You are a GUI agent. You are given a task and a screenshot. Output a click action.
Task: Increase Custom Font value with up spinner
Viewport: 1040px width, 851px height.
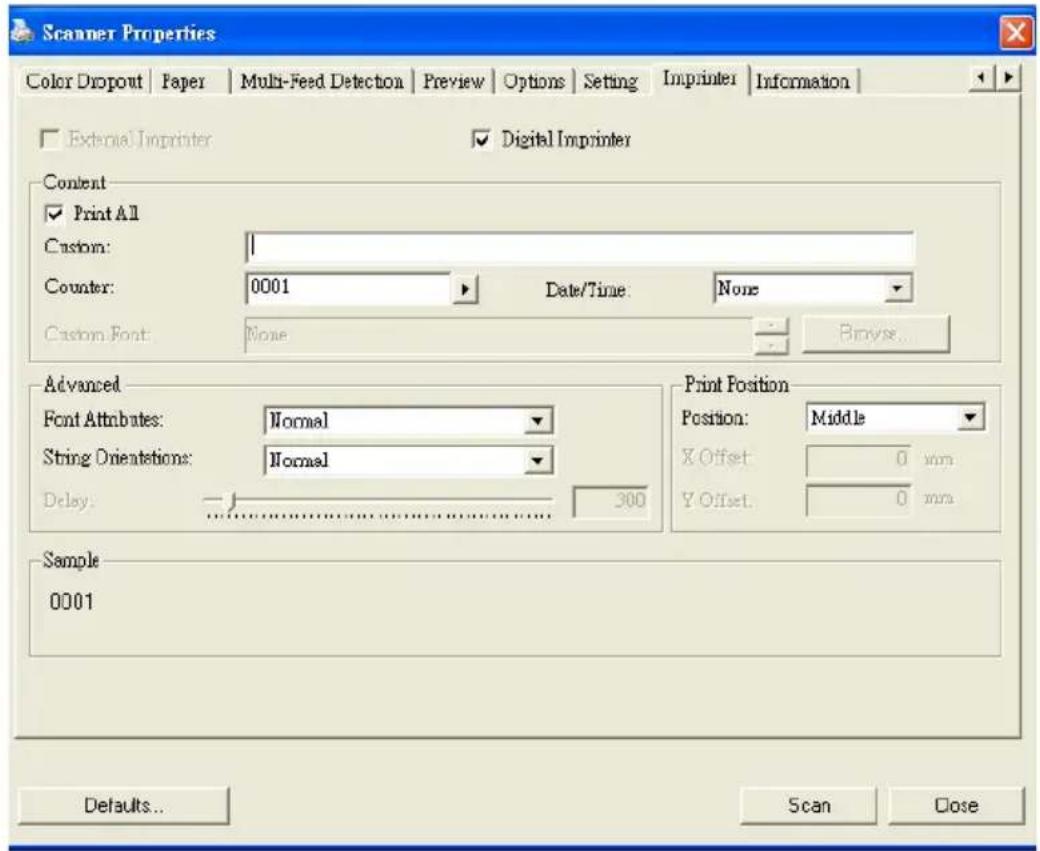[x=771, y=326]
